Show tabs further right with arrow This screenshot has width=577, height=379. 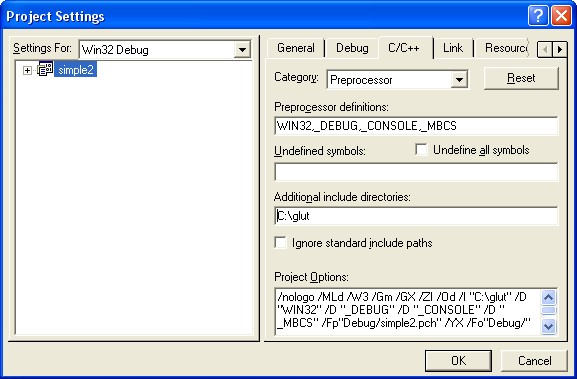[560, 49]
